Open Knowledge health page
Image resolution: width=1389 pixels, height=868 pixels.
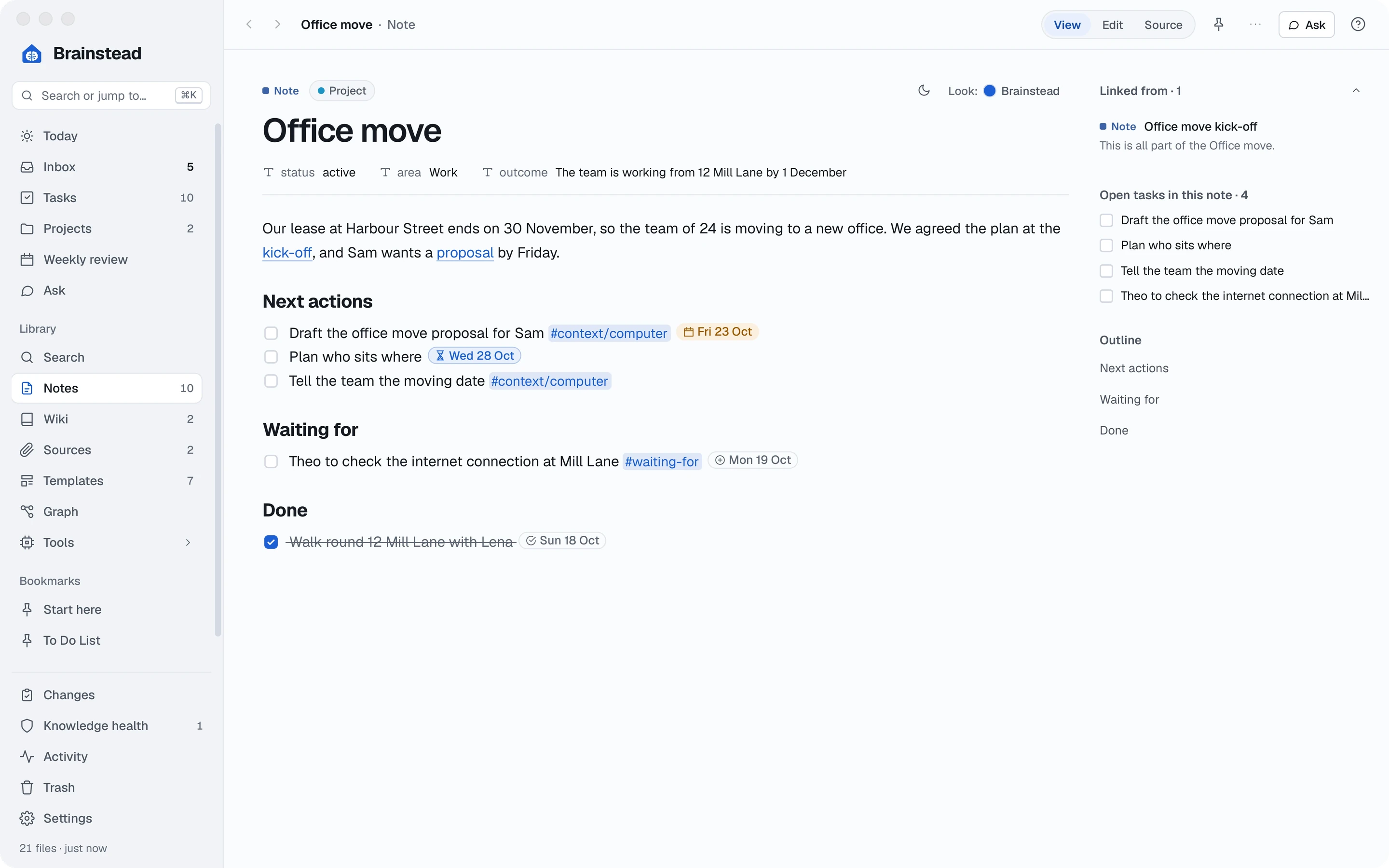point(111,726)
